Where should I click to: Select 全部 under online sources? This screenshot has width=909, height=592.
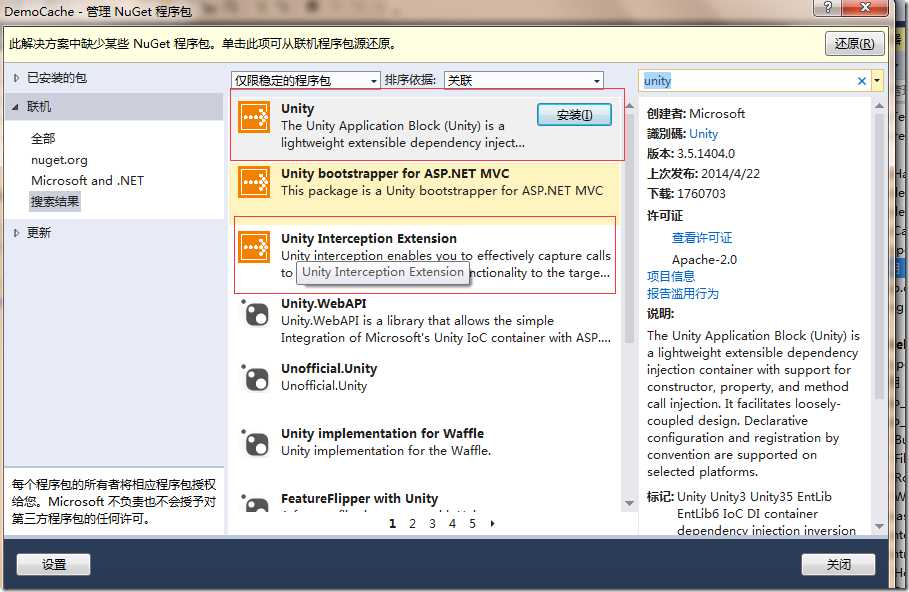coord(43,139)
